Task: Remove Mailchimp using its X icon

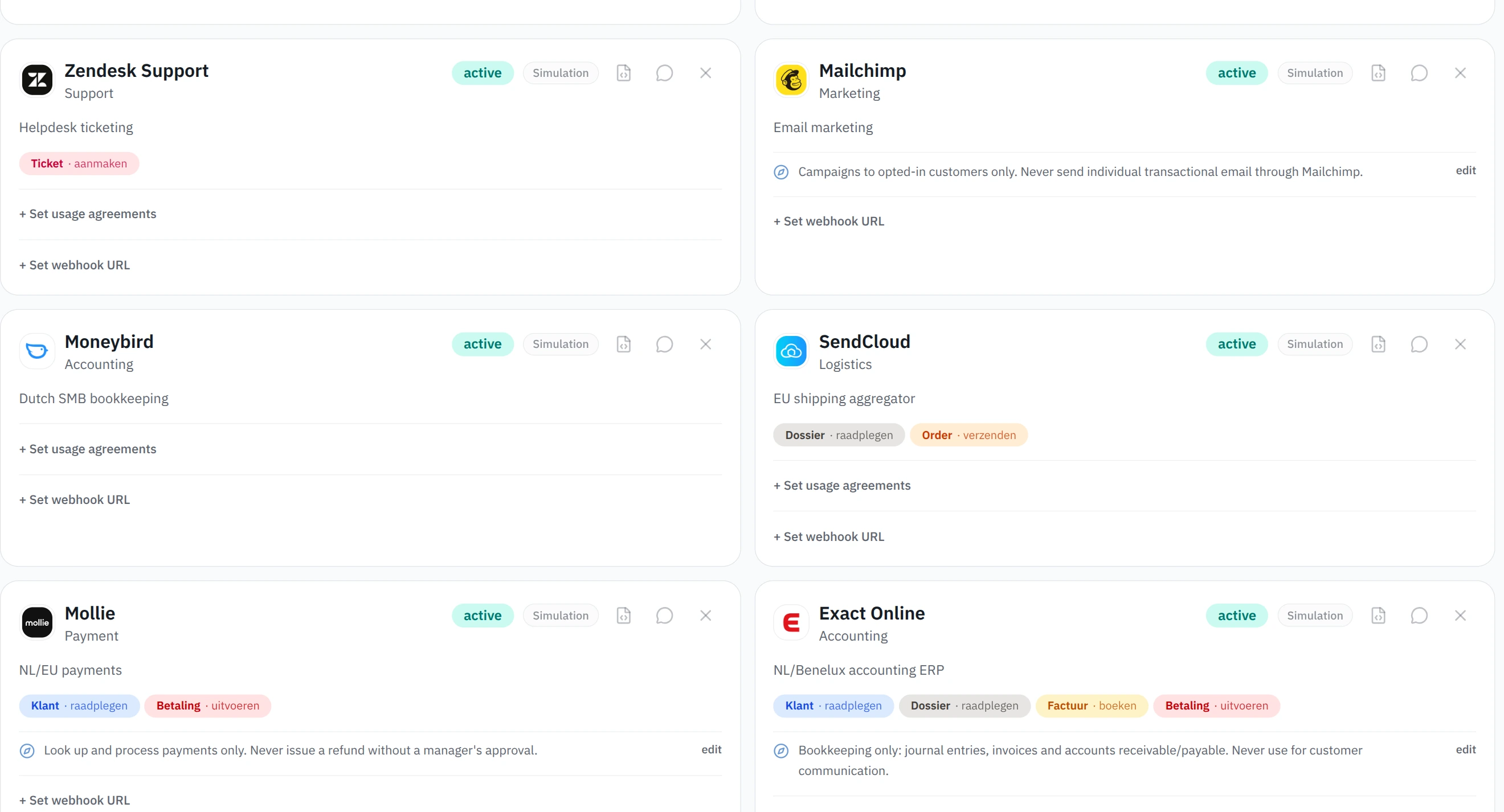Action: pyautogui.click(x=1460, y=73)
